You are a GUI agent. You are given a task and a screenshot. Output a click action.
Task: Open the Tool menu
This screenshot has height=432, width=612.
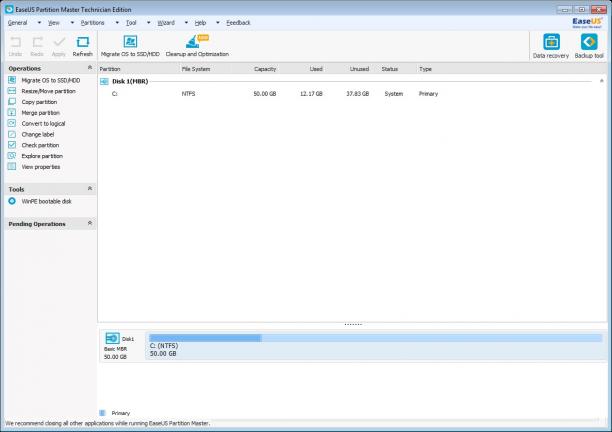131,23
